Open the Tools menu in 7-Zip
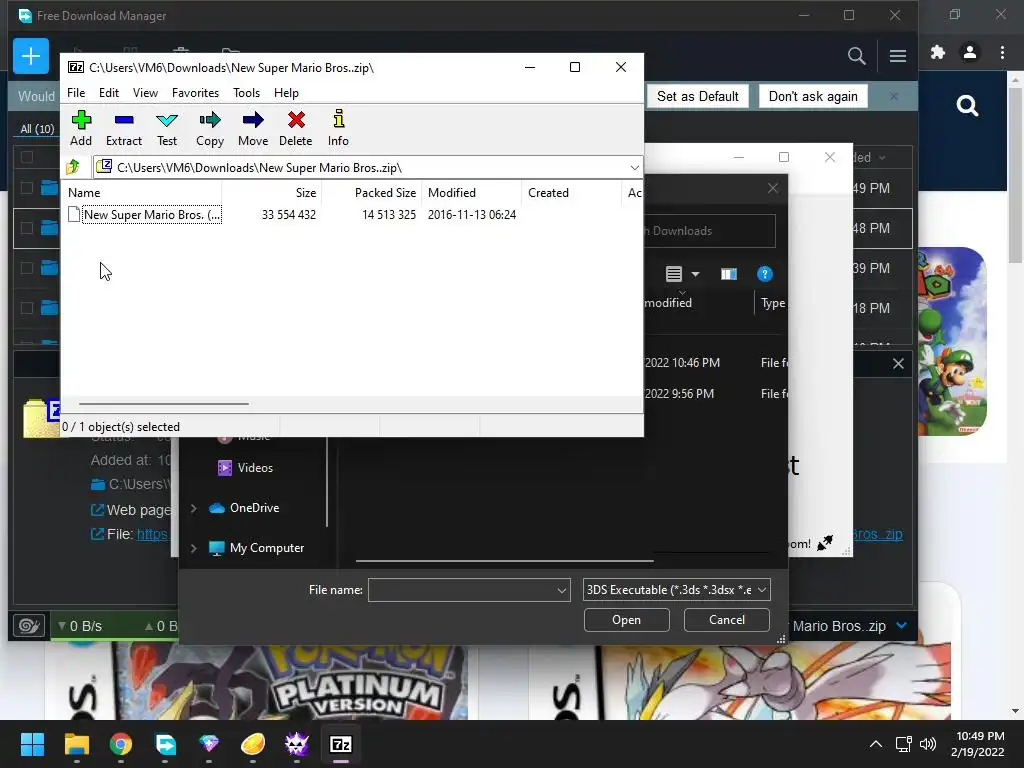Viewport: 1024px width, 768px height. [246, 93]
